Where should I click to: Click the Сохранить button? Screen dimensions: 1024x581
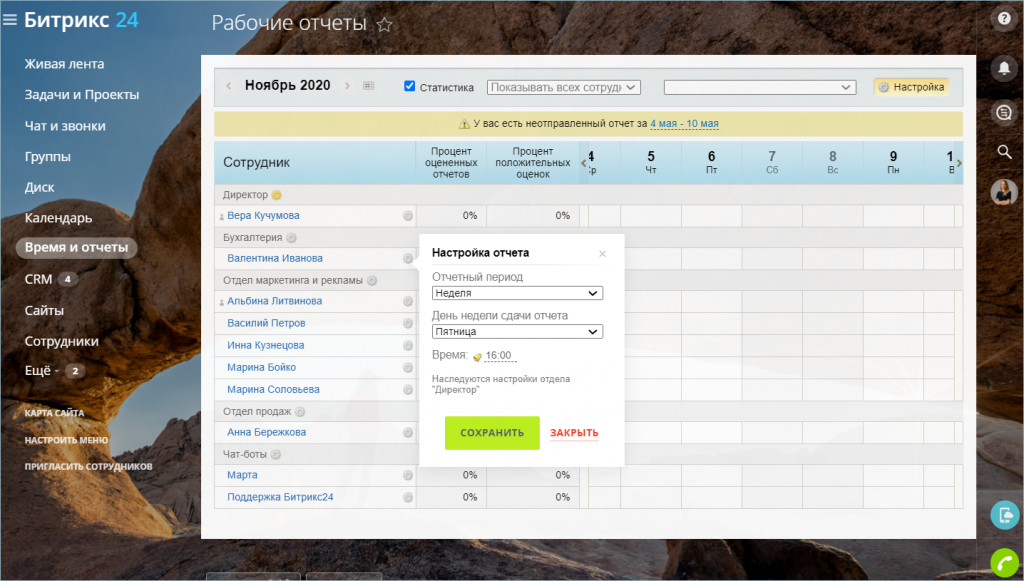(492, 433)
